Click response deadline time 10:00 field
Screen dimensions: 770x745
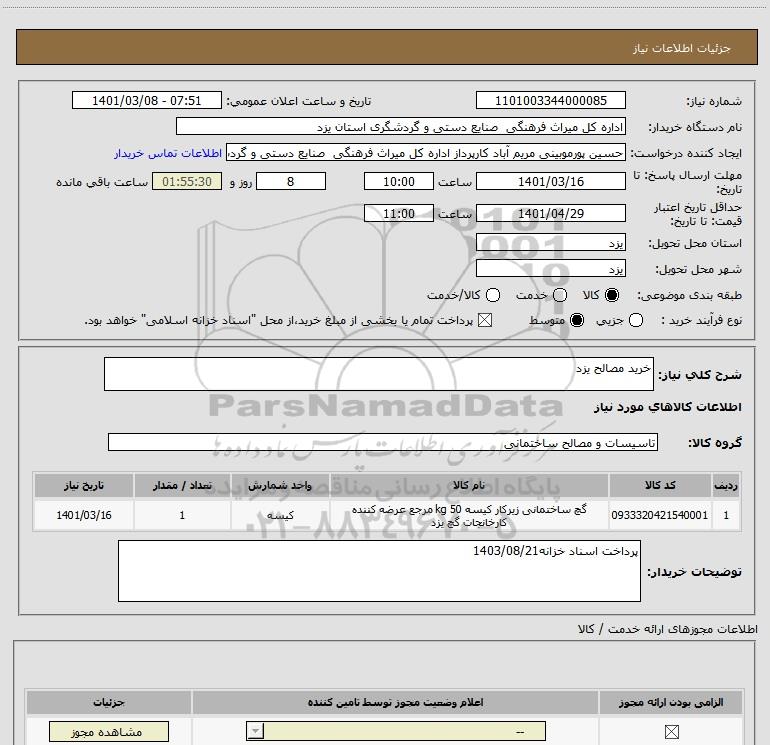click(399, 182)
